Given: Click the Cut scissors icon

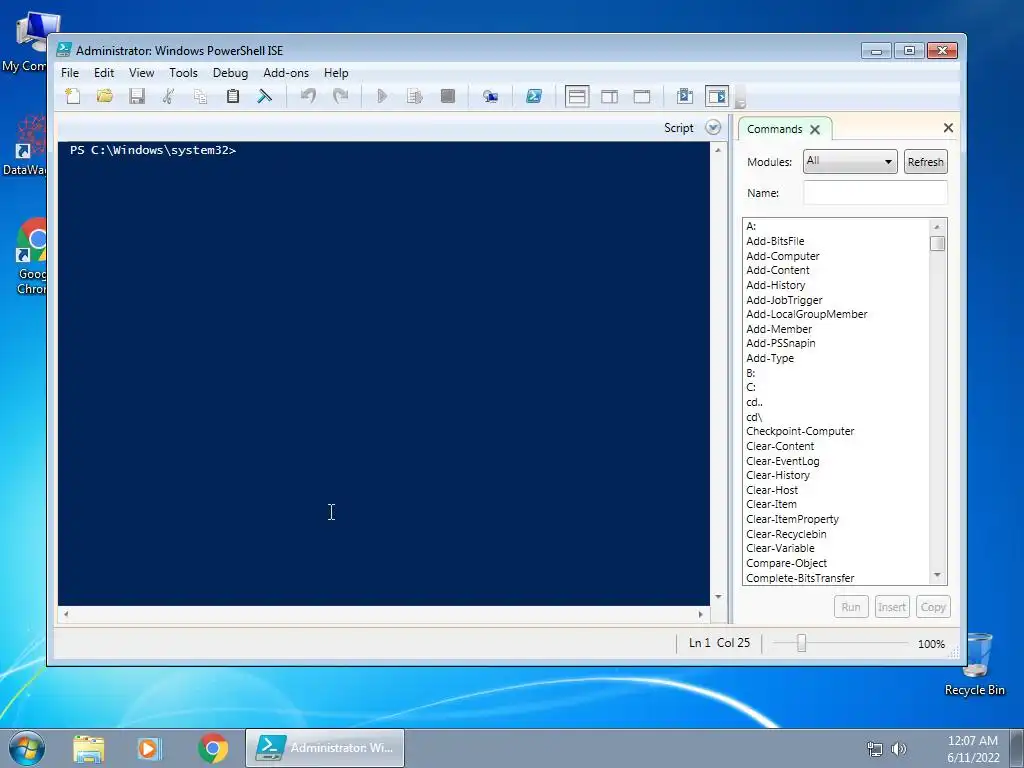Looking at the screenshot, I should pyautogui.click(x=168, y=97).
